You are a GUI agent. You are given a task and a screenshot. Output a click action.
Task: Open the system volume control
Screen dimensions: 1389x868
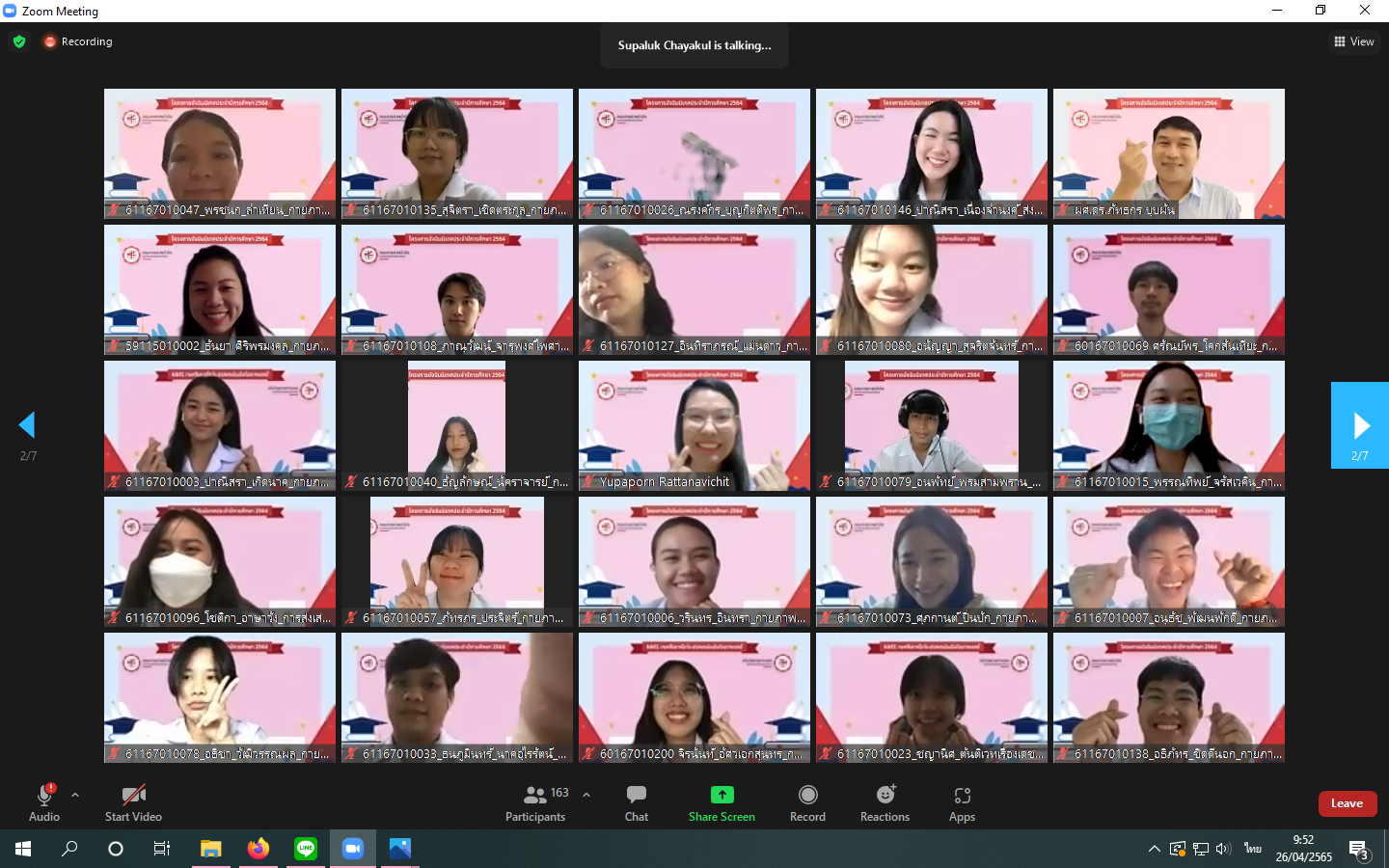1223,849
